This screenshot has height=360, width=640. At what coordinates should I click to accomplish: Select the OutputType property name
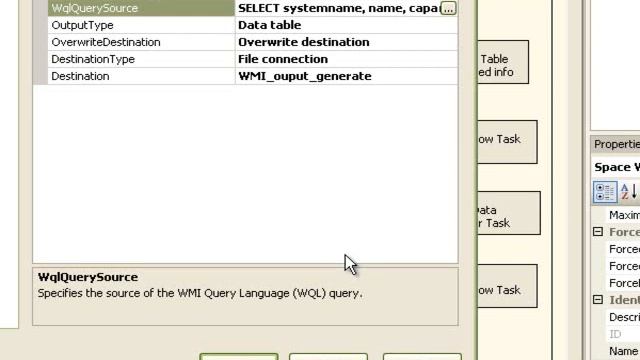click(82, 25)
